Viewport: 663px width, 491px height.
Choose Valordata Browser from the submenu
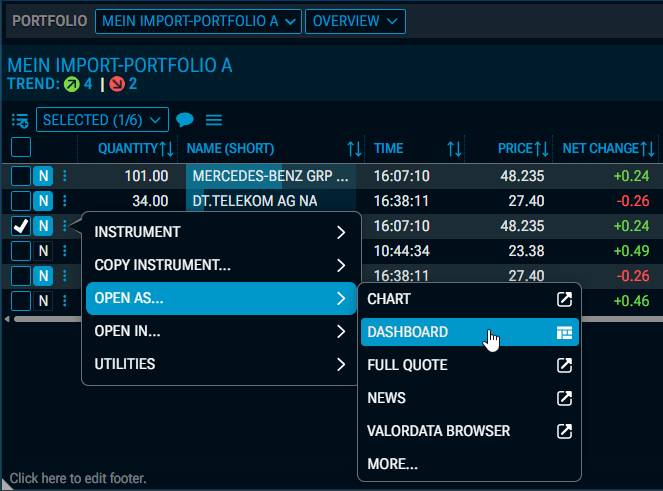click(469, 431)
